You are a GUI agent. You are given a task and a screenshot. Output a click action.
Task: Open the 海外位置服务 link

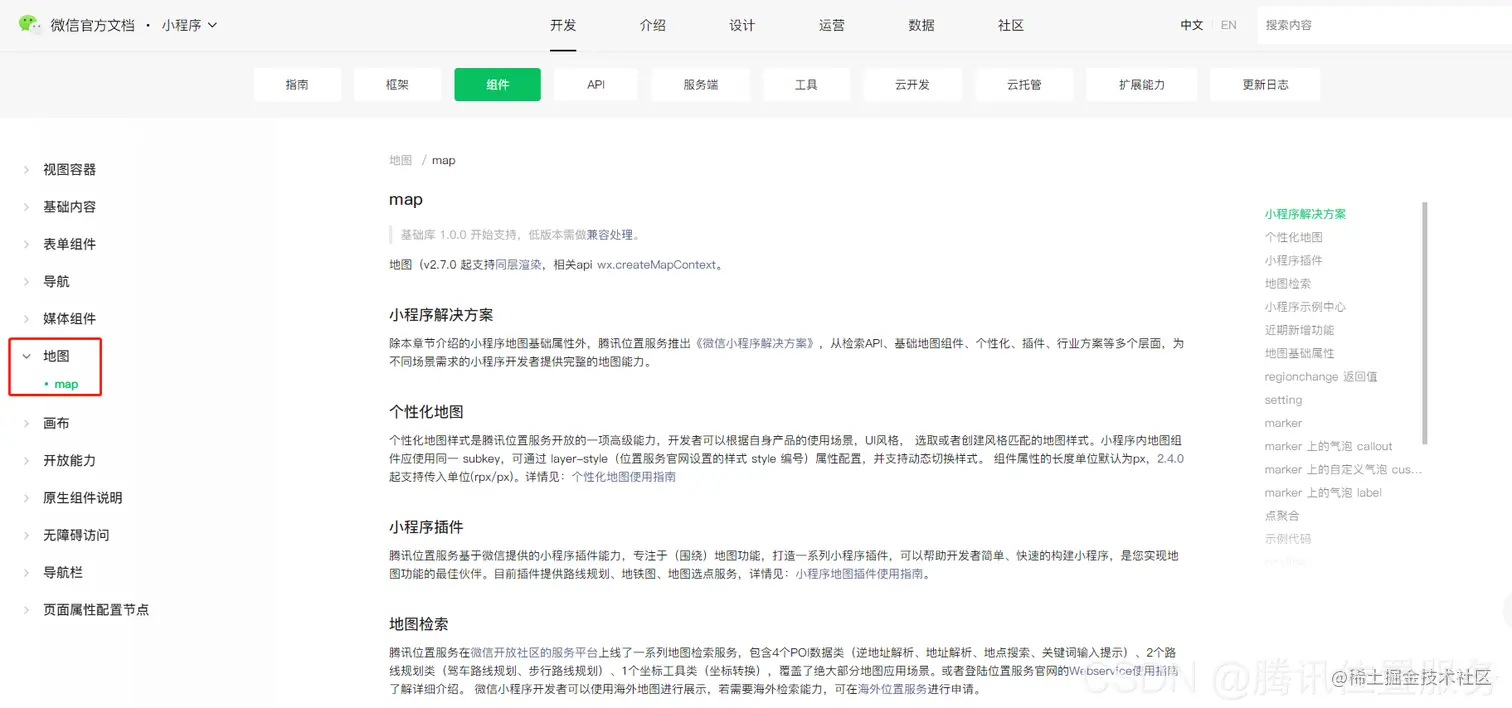[x=892, y=690]
